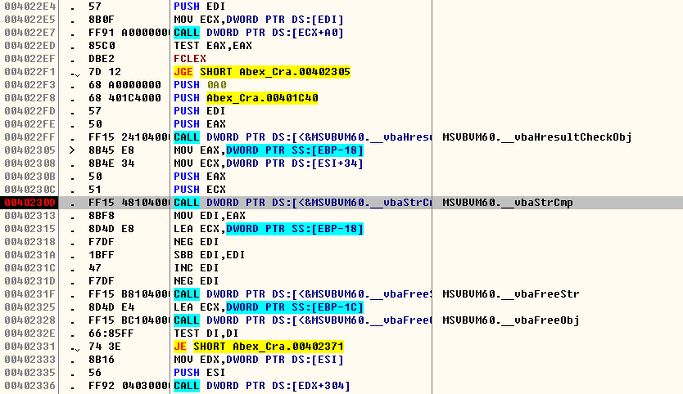
Task: Select address 004022F3 in the address column
Action: click(x=30, y=85)
